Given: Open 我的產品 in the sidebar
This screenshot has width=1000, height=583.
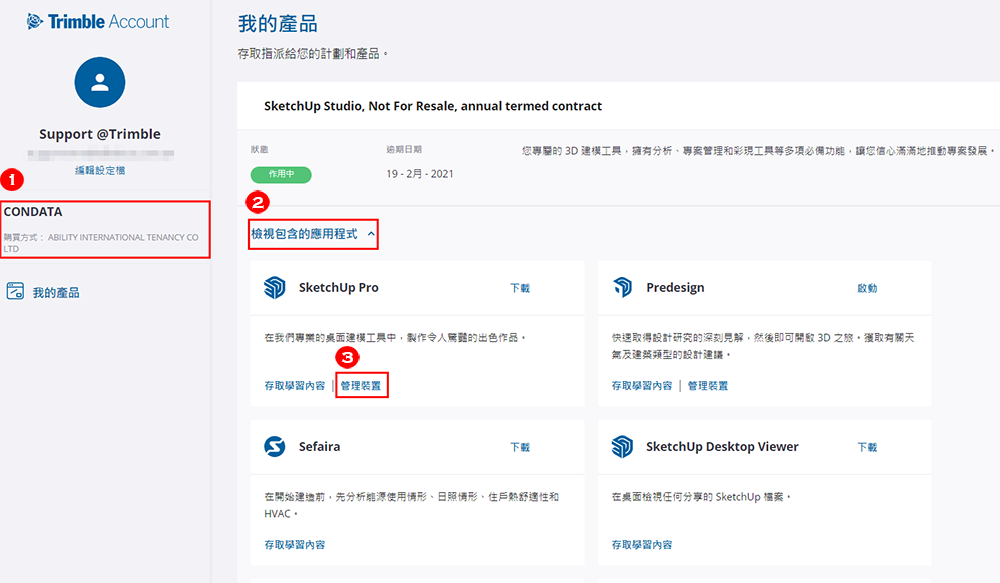Looking at the screenshot, I should pyautogui.click(x=56, y=293).
